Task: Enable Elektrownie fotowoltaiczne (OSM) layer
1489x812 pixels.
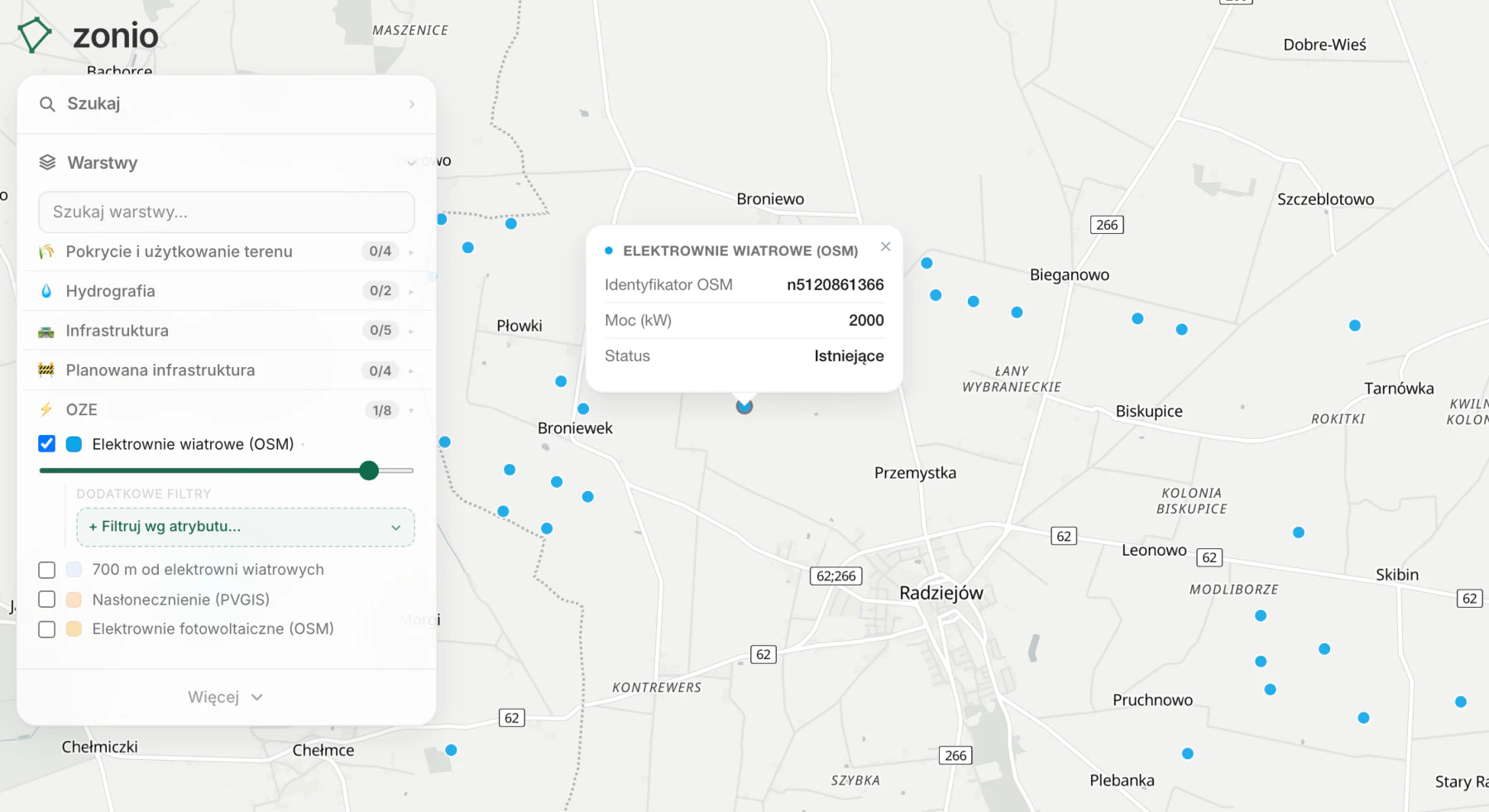Action: [47, 629]
